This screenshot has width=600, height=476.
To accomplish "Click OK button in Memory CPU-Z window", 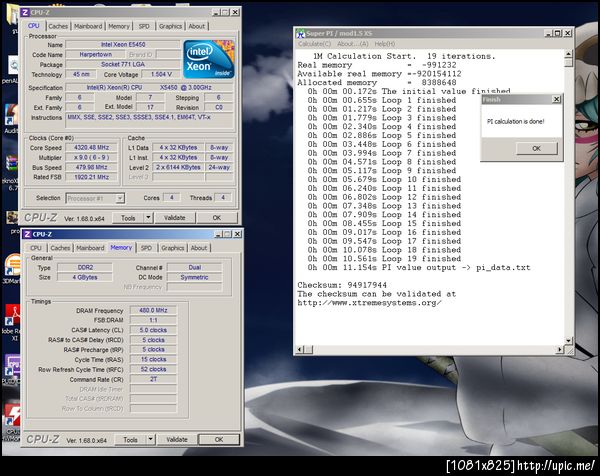I will [218, 439].
